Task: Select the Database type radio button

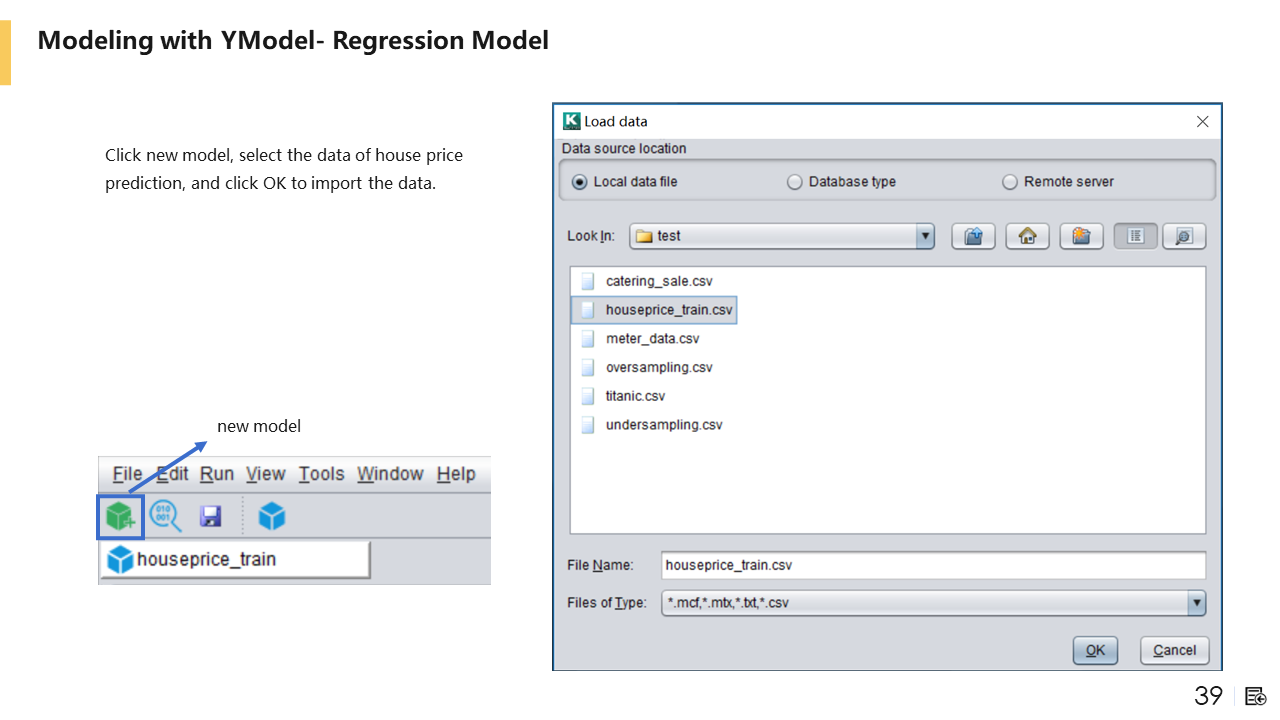Action: (795, 182)
